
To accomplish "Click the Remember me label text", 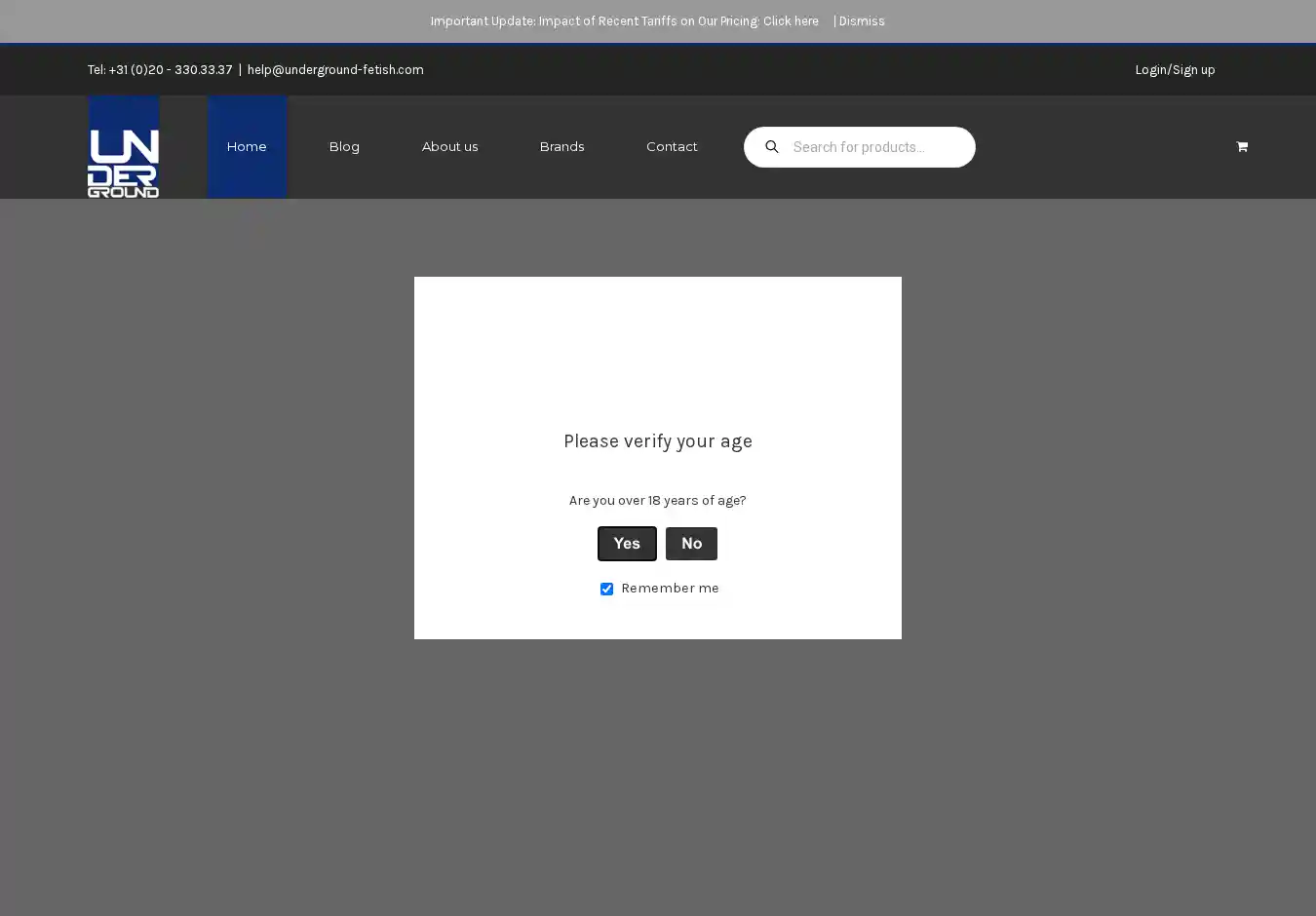I will [x=670, y=589].
